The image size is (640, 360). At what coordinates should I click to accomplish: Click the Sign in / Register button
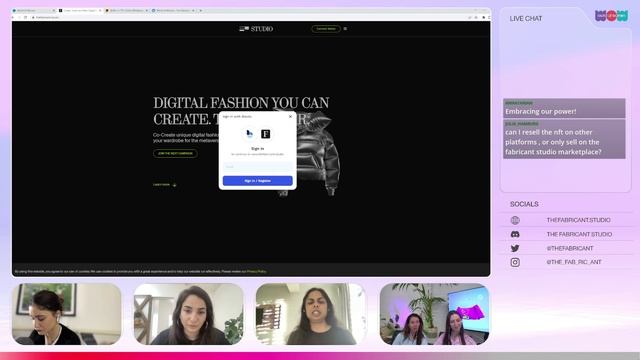click(258, 180)
